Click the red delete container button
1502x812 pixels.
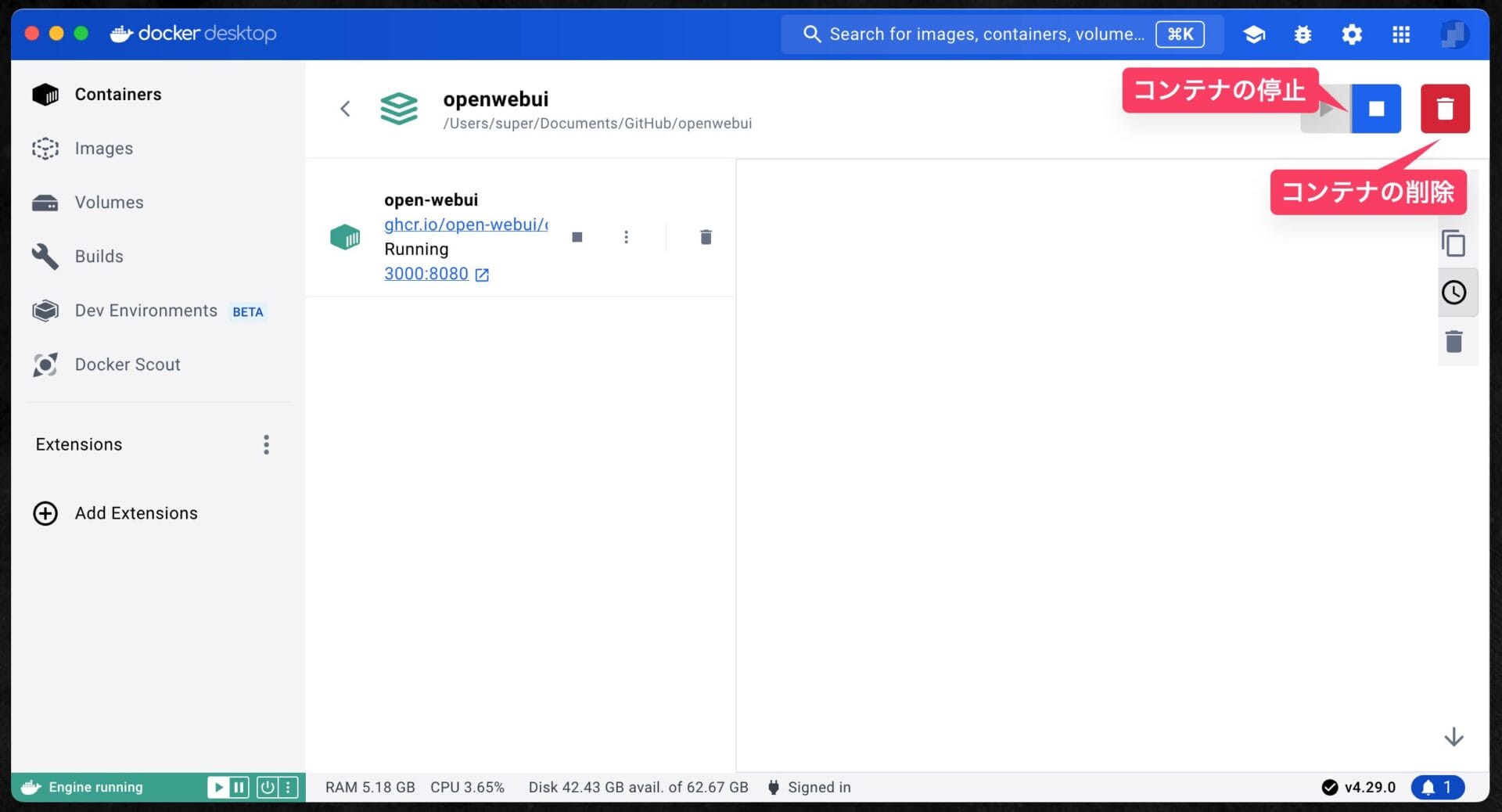tap(1444, 109)
